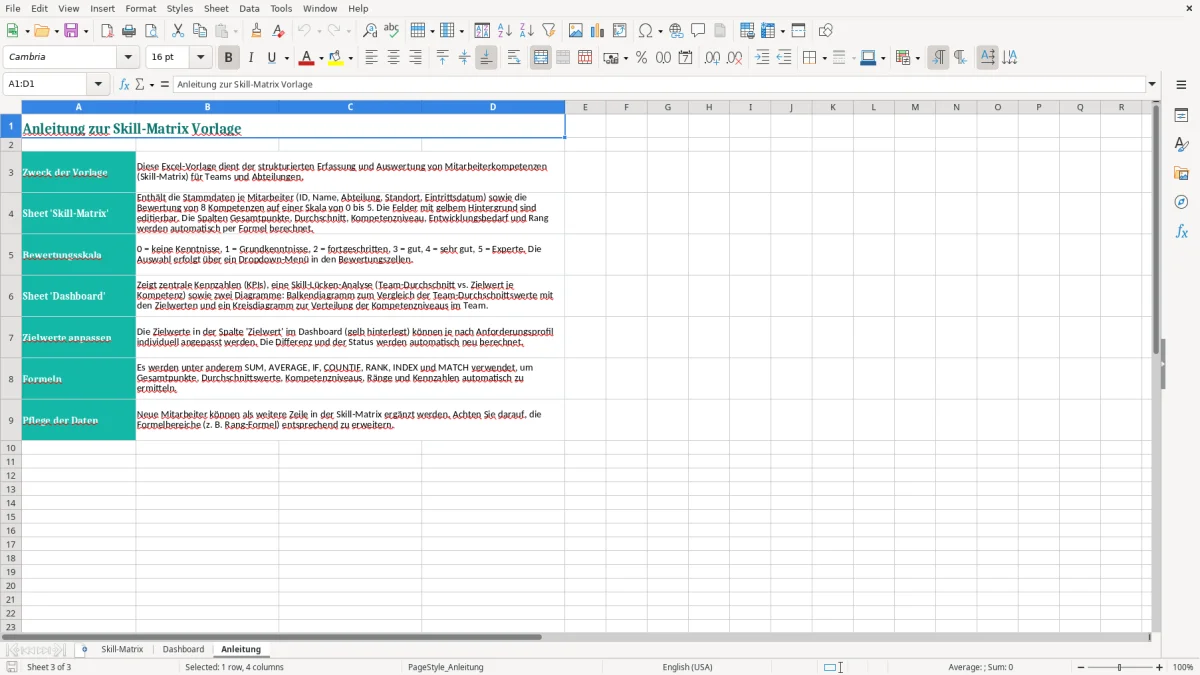Screen dimensions: 1200x675
Task: Click Sort Ascending icon
Action: coord(505,31)
